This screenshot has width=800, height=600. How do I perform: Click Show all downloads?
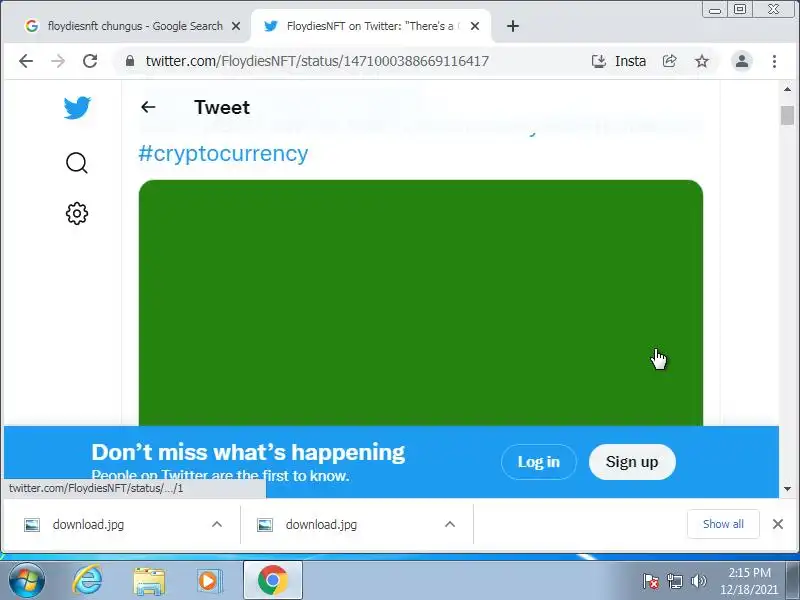click(723, 524)
